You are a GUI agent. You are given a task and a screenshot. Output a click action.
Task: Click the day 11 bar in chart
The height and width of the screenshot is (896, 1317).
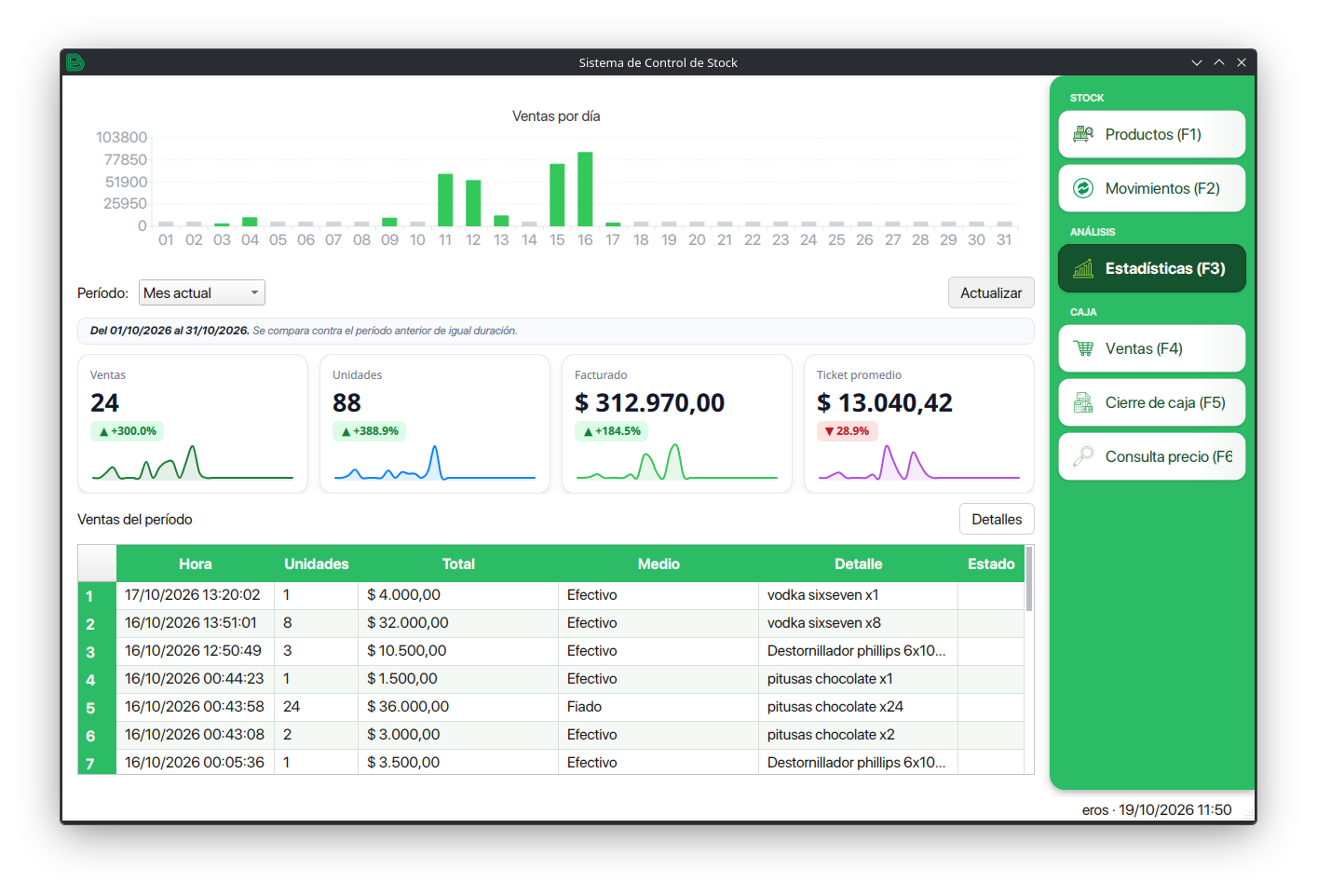[x=445, y=199]
